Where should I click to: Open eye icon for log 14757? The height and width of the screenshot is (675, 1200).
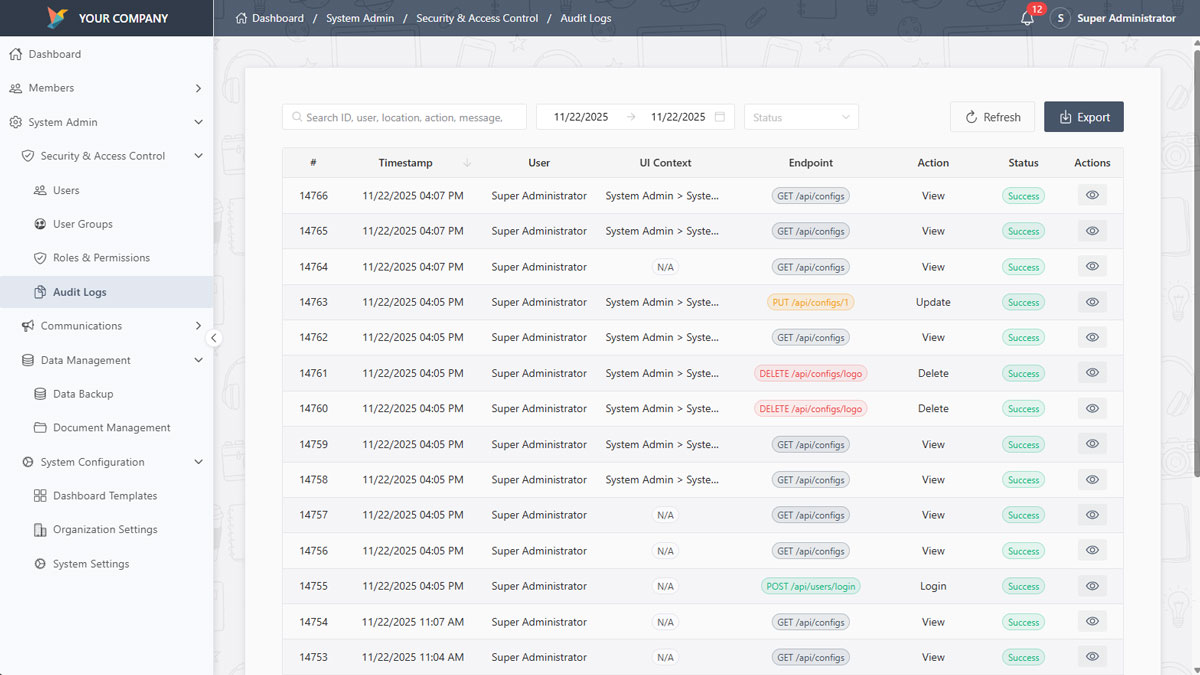pyautogui.click(x=1092, y=515)
